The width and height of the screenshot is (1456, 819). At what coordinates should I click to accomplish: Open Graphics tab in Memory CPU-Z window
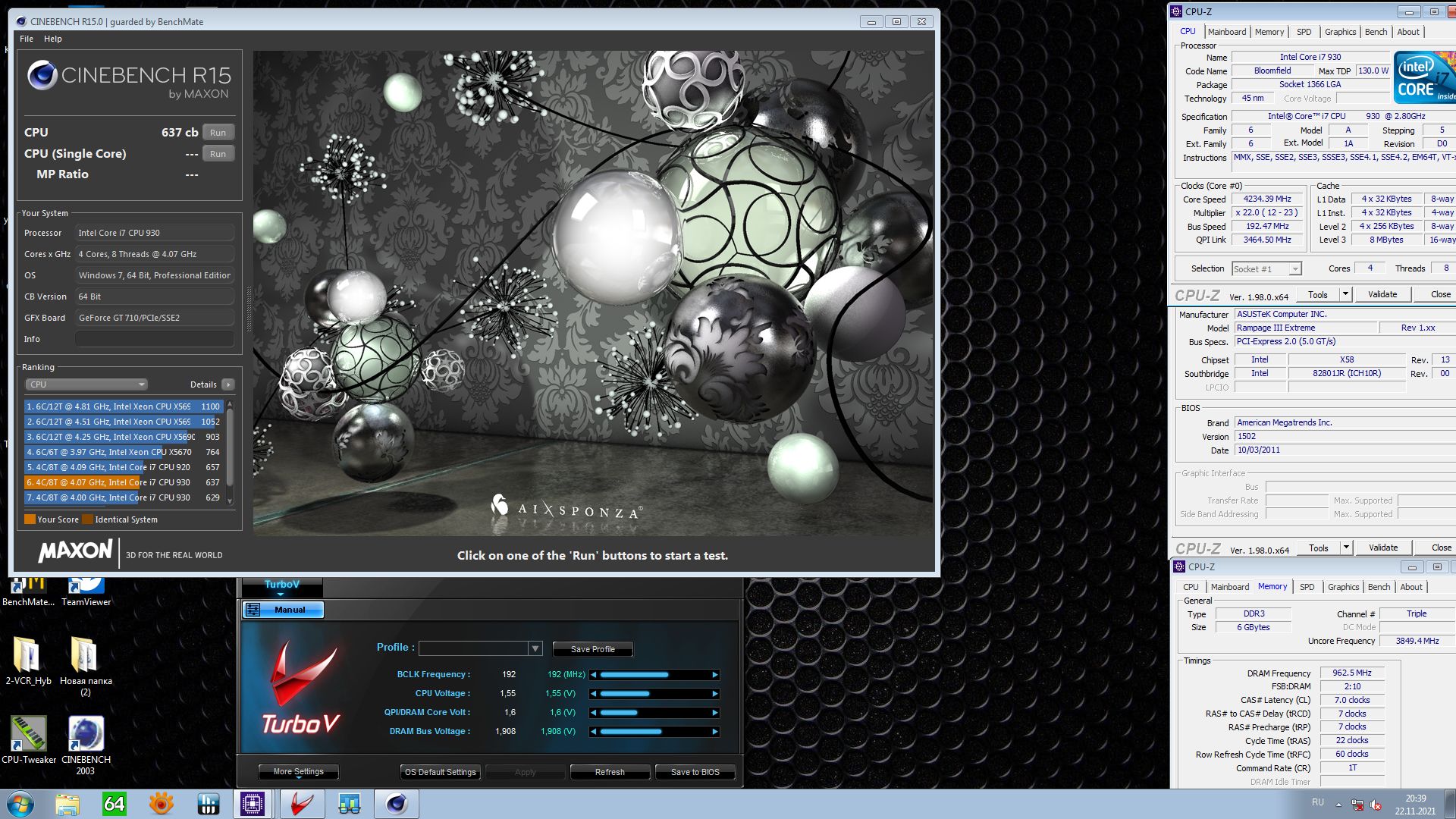click(x=1343, y=587)
